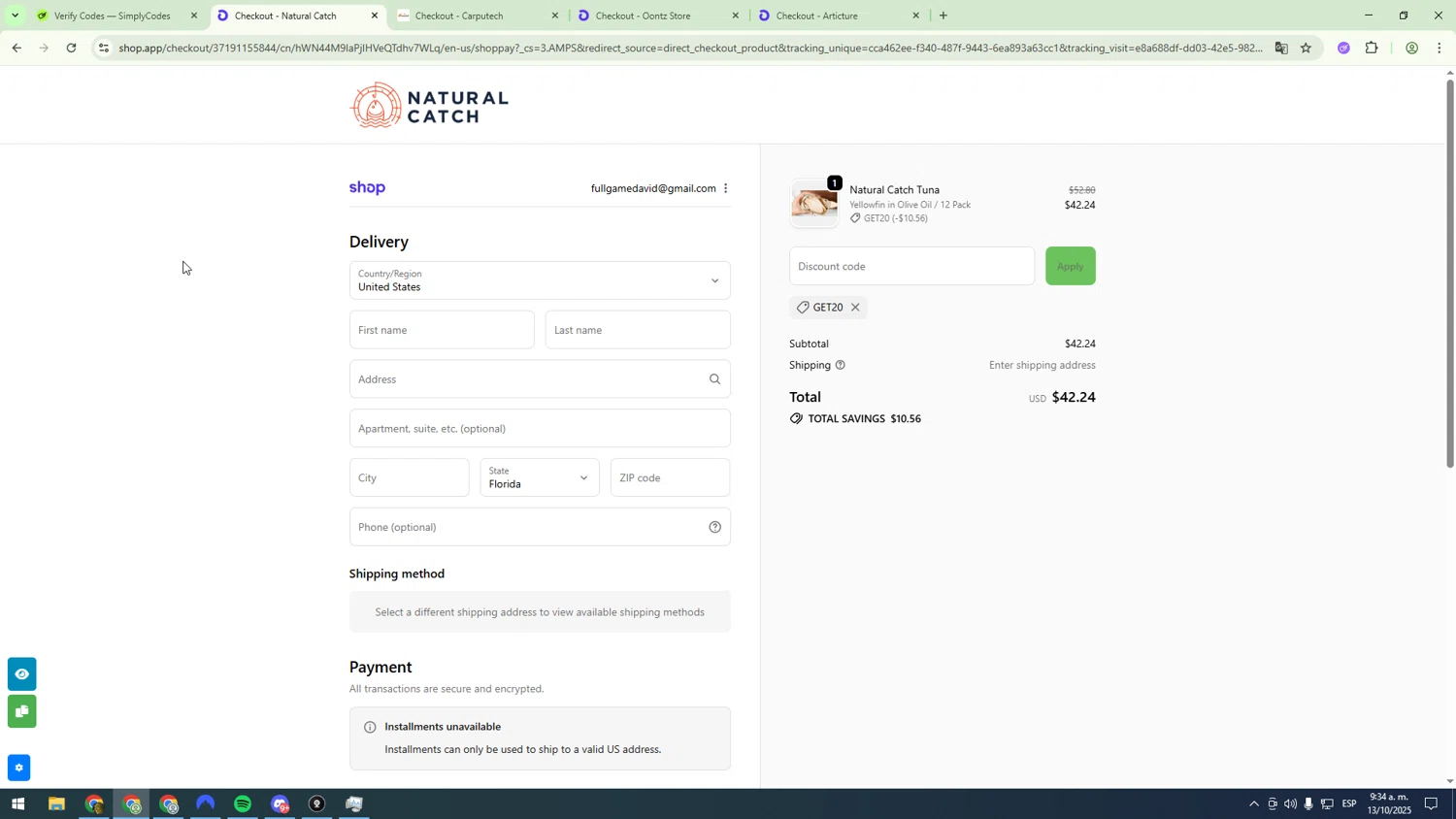Click the fullgamedavid@gmail.com email text

(x=653, y=188)
